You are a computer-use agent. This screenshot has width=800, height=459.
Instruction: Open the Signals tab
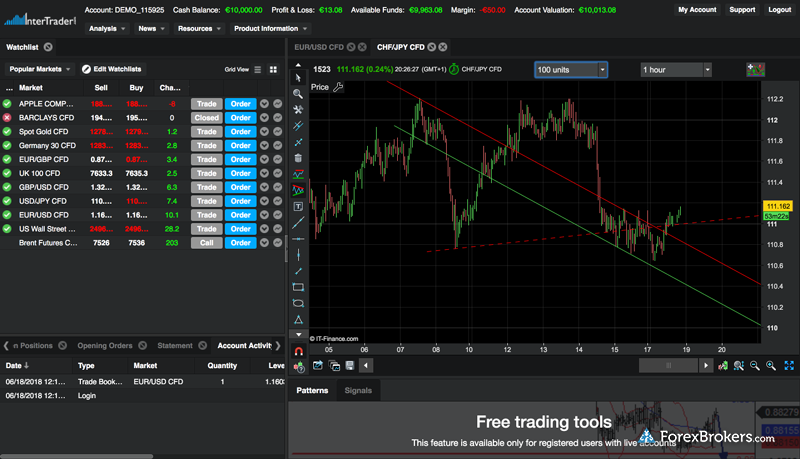click(358, 391)
